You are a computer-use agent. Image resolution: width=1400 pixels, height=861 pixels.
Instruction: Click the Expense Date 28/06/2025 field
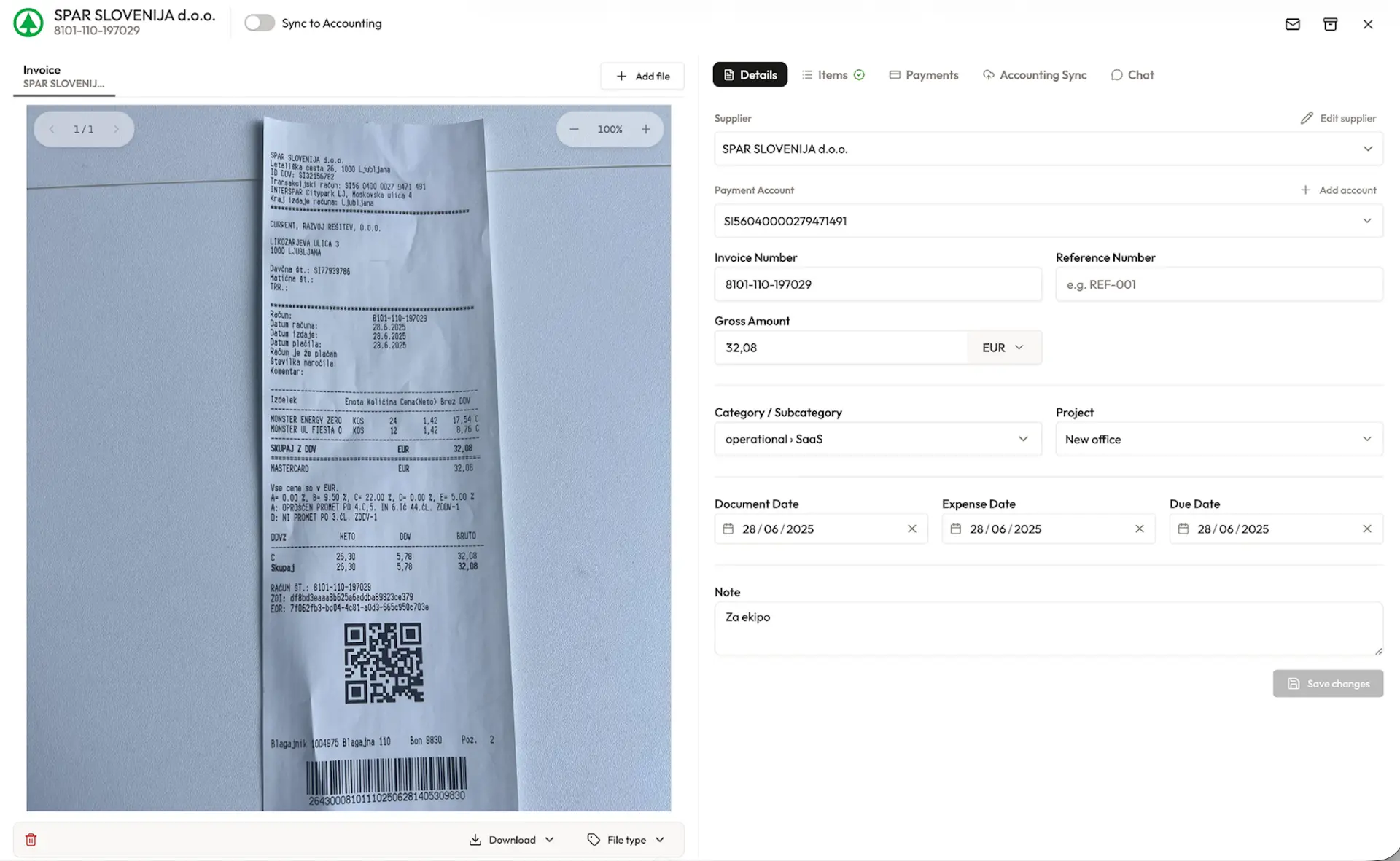1049,529
